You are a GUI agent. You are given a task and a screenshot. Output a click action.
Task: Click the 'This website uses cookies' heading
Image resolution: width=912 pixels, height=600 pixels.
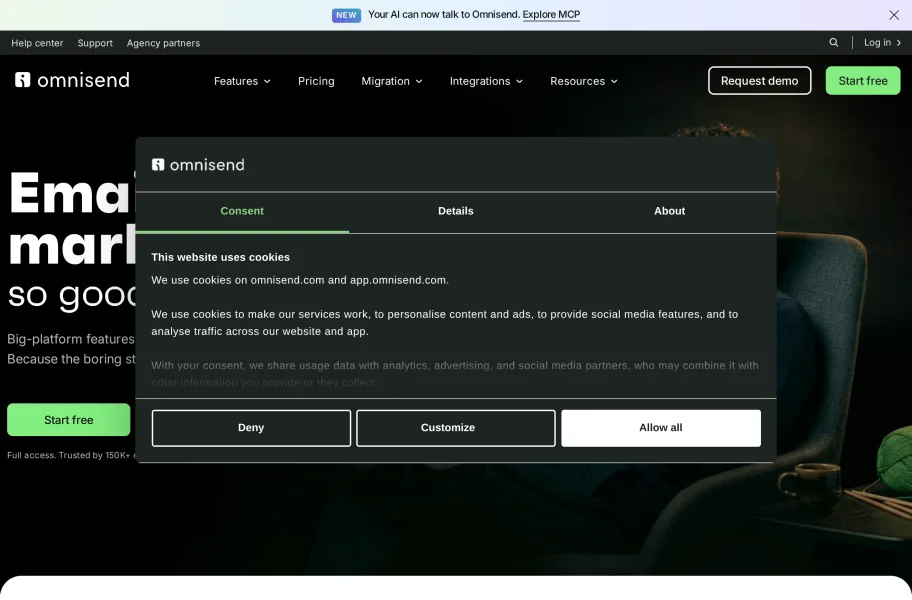pyautogui.click(x=220, y=258)
